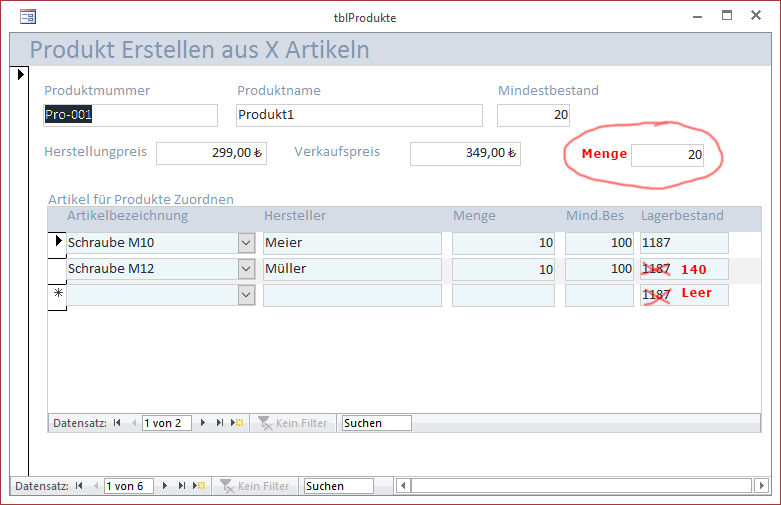Minimize the tblProdukte window

(697, 16)
